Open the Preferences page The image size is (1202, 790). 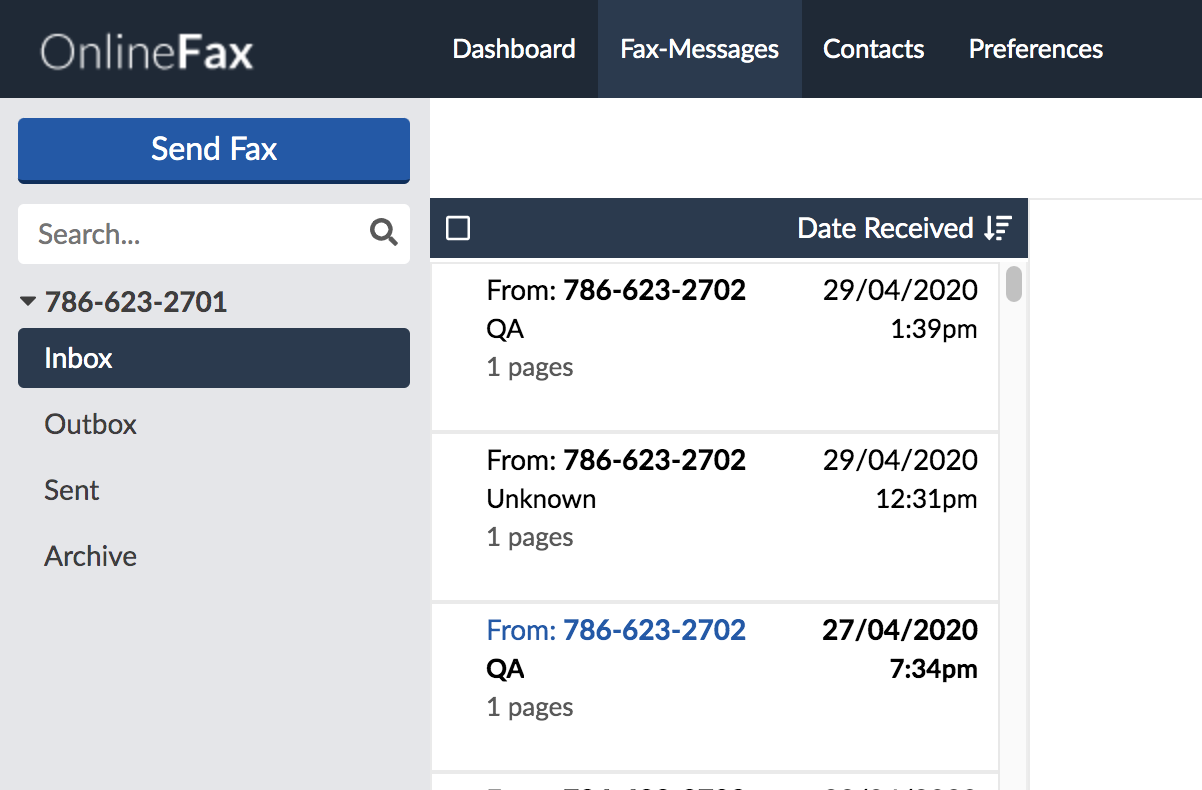click(1035, 49)
